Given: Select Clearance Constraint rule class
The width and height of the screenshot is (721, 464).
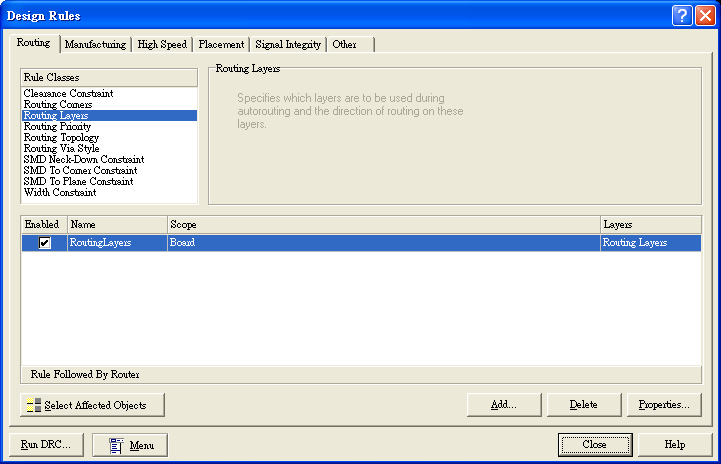Looking at the screenshot, I should coord(68,94).
